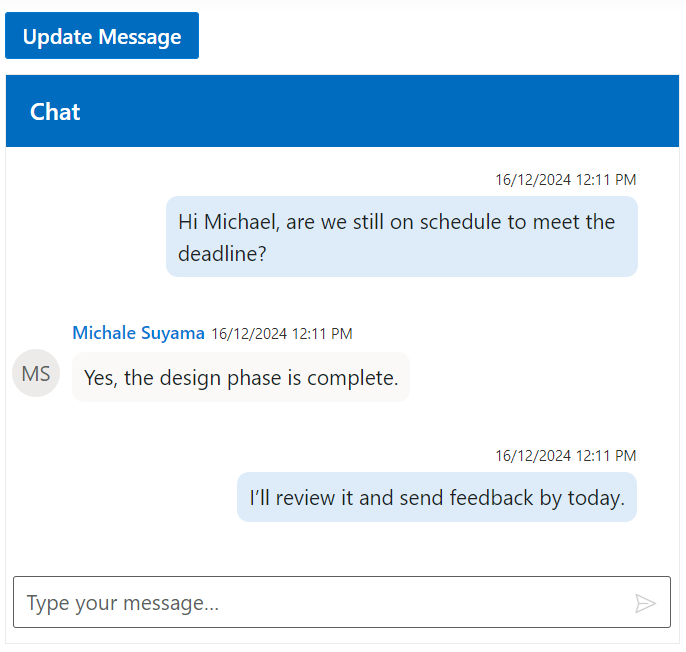Select the "I'll review it" message bubble
This screenshot has width=686, height=652.
pyautogui.click(x=436, y=498)
